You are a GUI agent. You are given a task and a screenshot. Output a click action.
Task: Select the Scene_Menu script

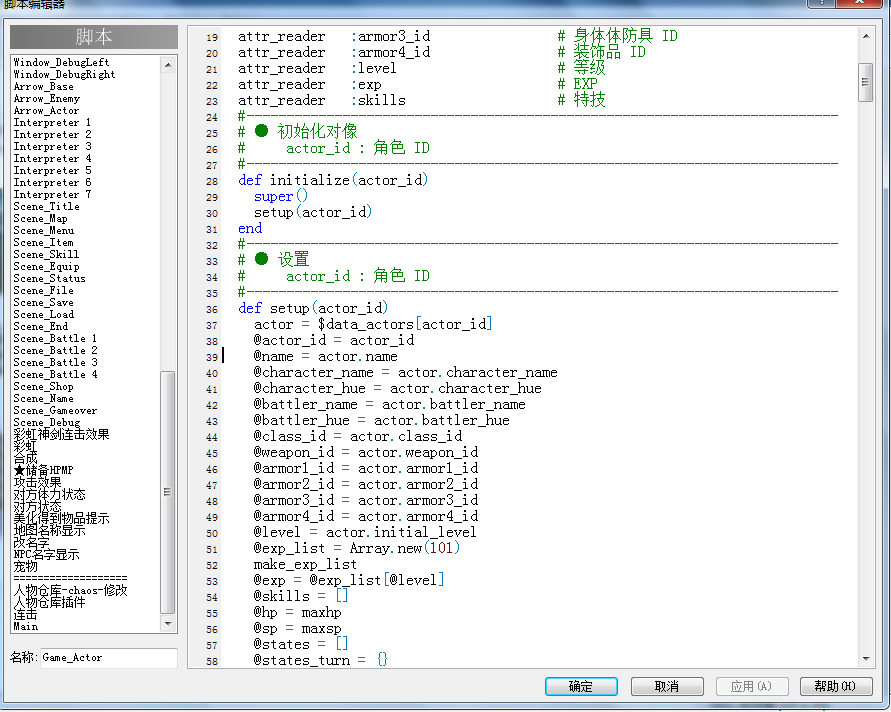(44, 231)
